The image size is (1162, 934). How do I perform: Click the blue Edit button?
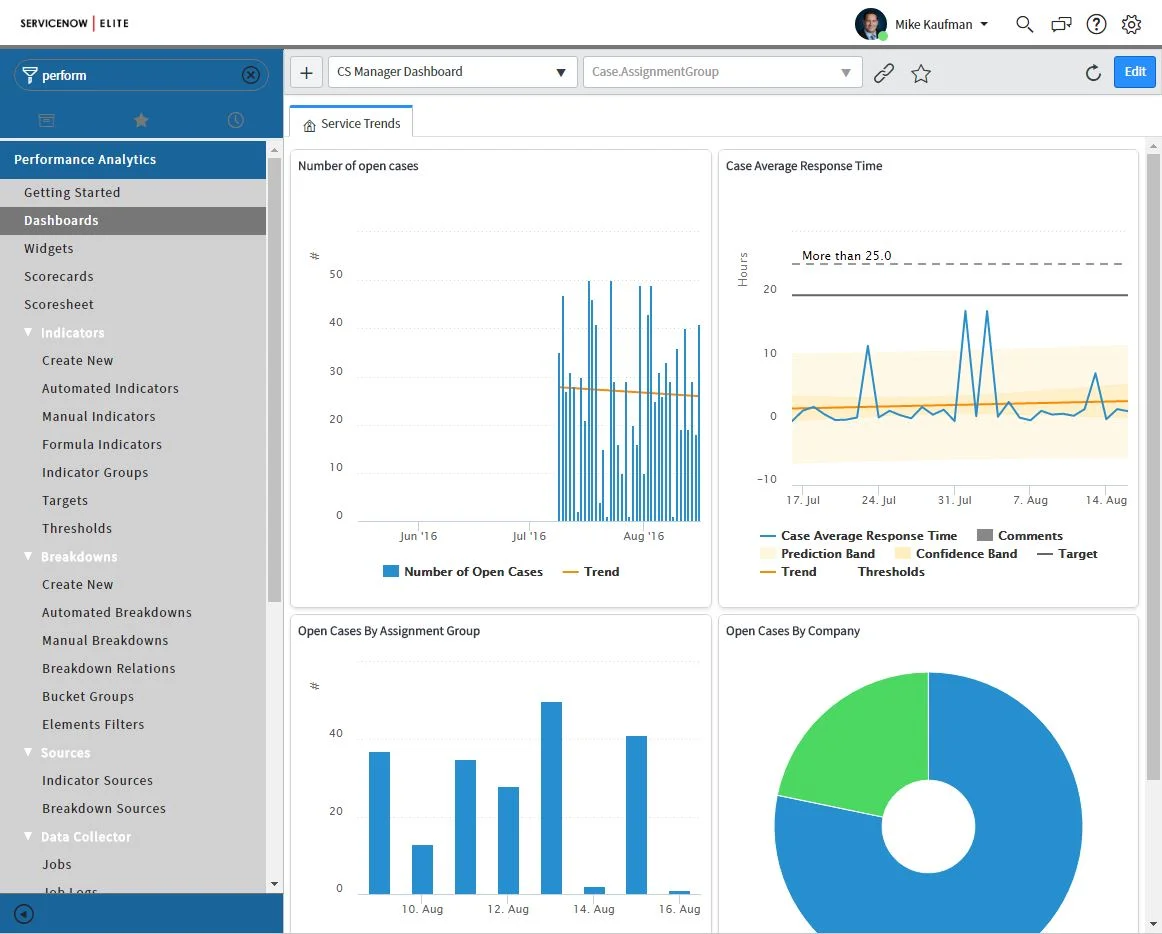(x=1135, y=72)
